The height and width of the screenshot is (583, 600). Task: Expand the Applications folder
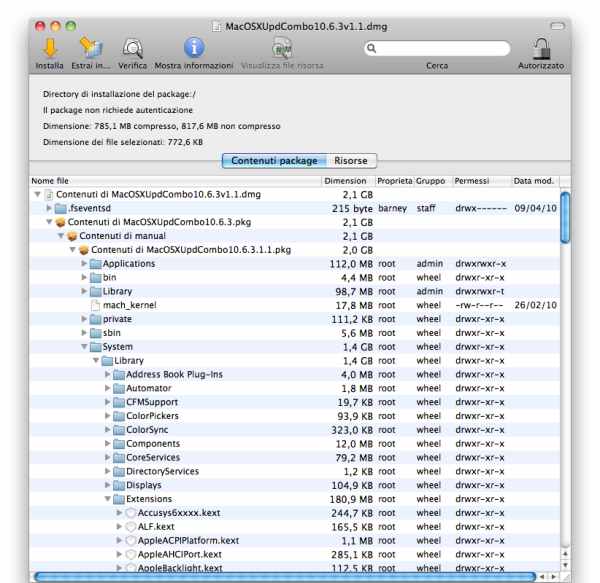[x=84, y=263]
